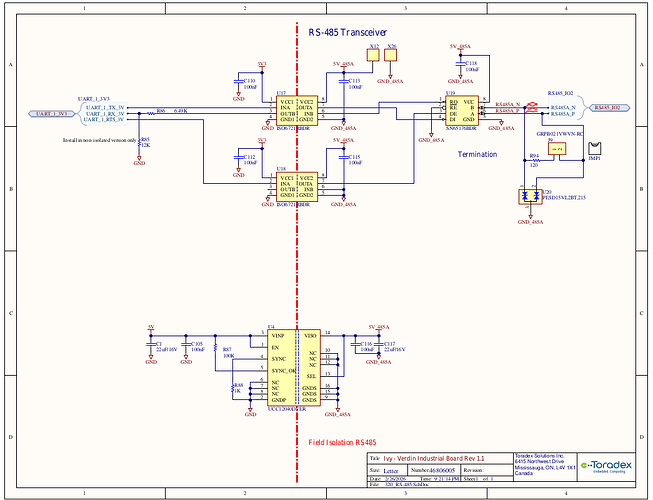Click the RS485A_P harness entry near the port
The height and width of the screenshot is (500, 653).
[563, 114]
